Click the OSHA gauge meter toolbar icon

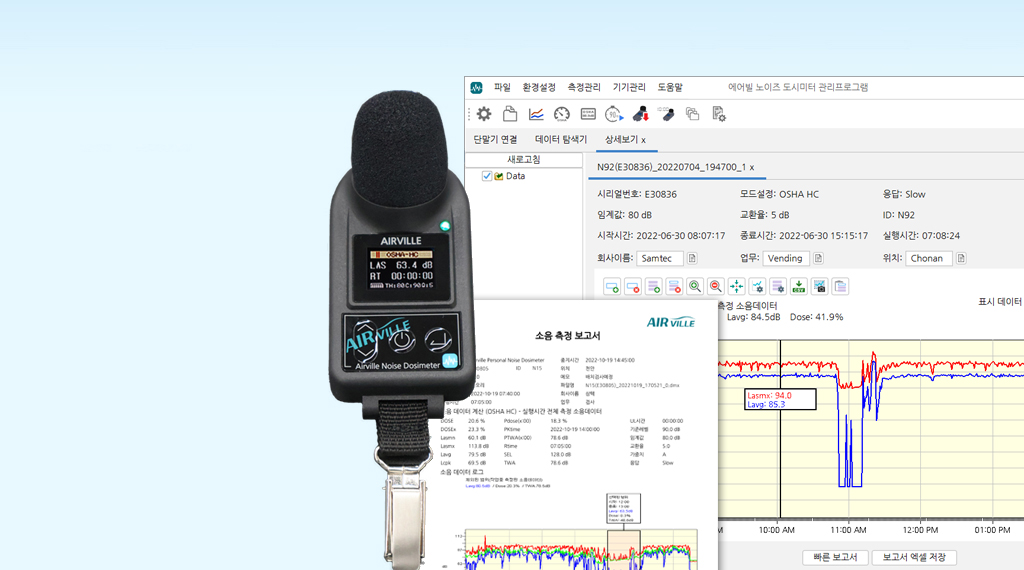click(x=562, y=114)
